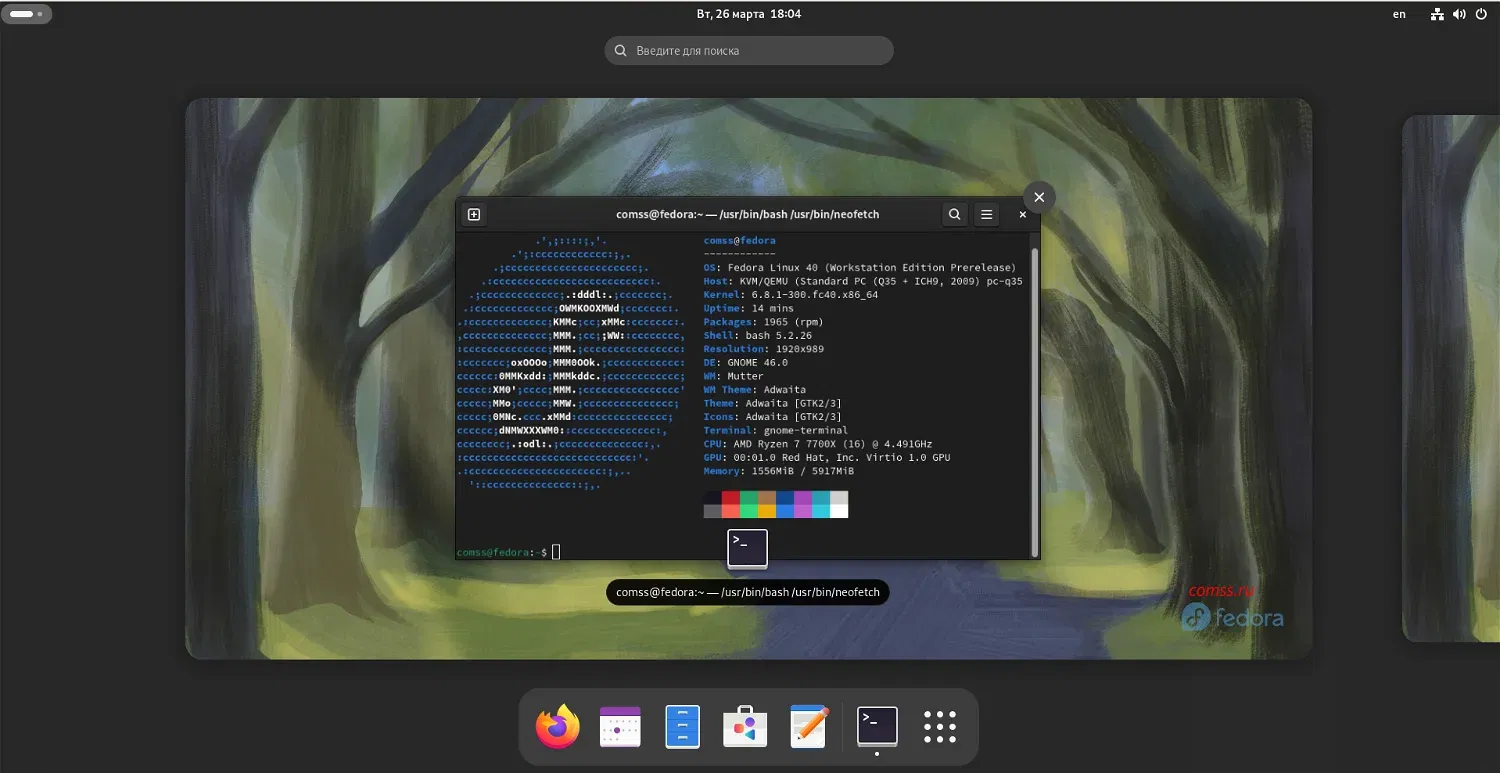Click the 'DE: GNOME 46.0' line
Viewport: 1500px width, 773px height.
click(x=746, y=362)
